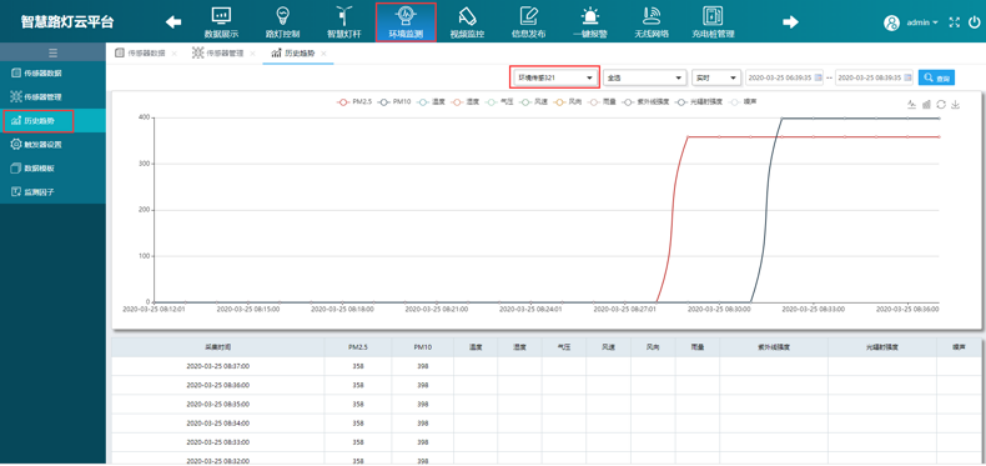The image size is (986, 466).
Task: Expand the 全选 factor dropdown
Action: (x=644, y=77)
